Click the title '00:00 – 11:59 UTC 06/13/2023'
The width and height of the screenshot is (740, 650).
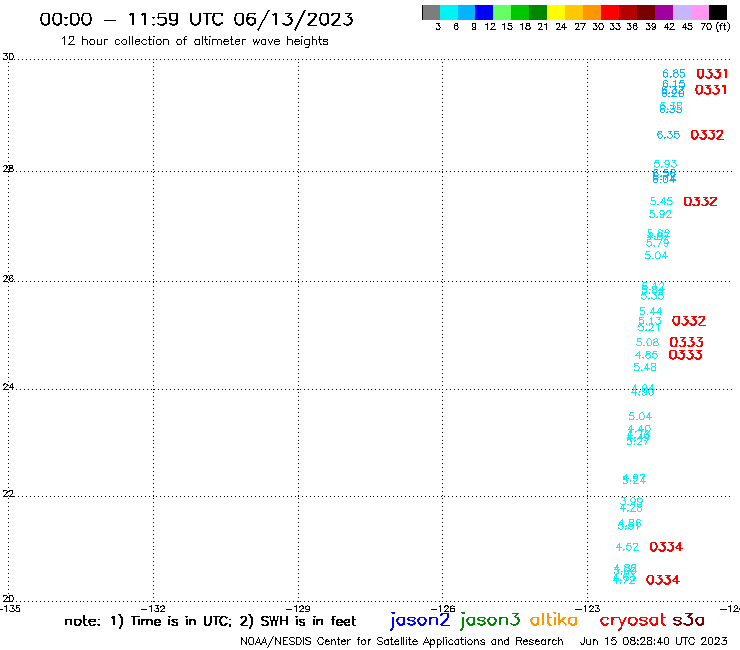[196, 19]
